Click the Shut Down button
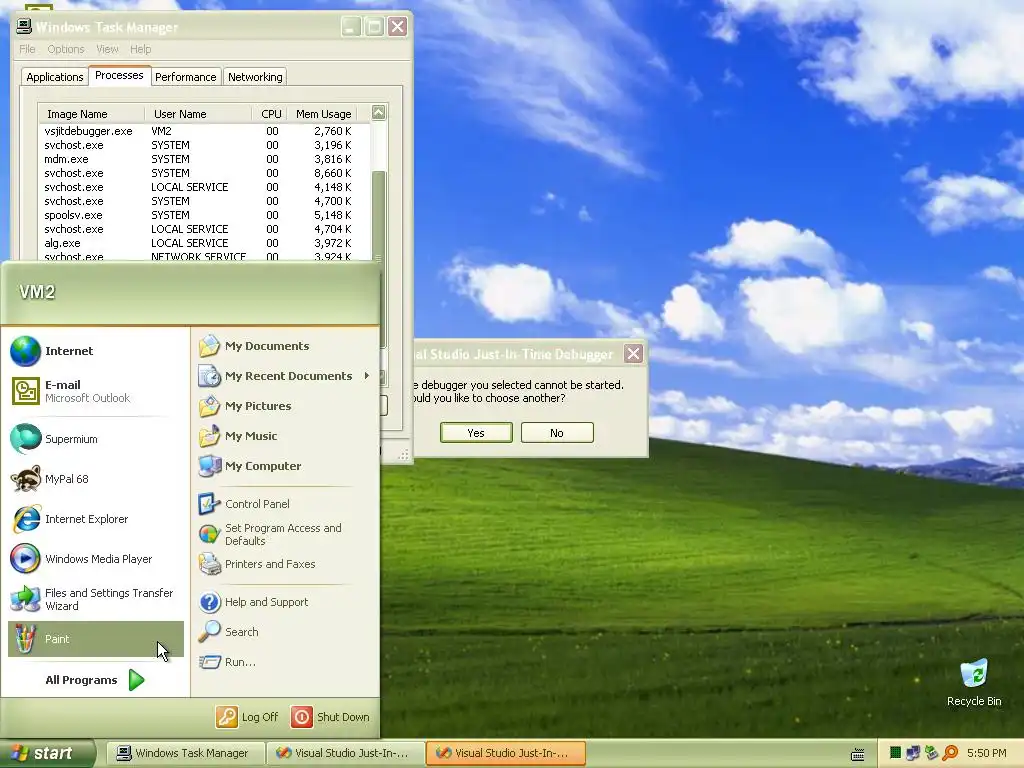The image size is (1024, 768). click(x=330, y=717)
